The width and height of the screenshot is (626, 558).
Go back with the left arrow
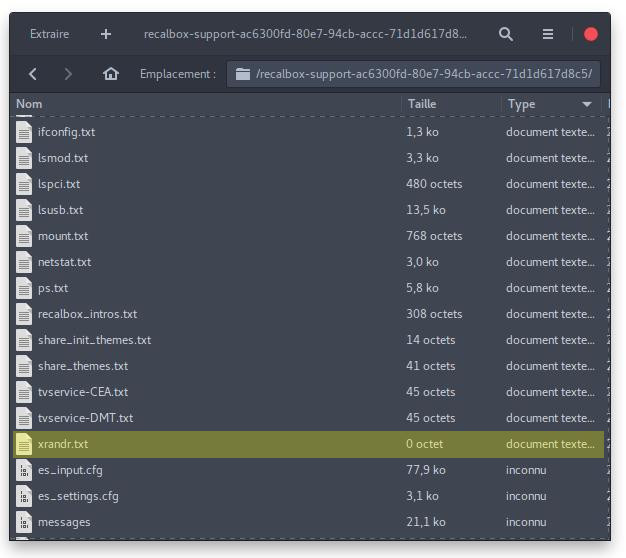pyautogui.click(x=33, y=74)
